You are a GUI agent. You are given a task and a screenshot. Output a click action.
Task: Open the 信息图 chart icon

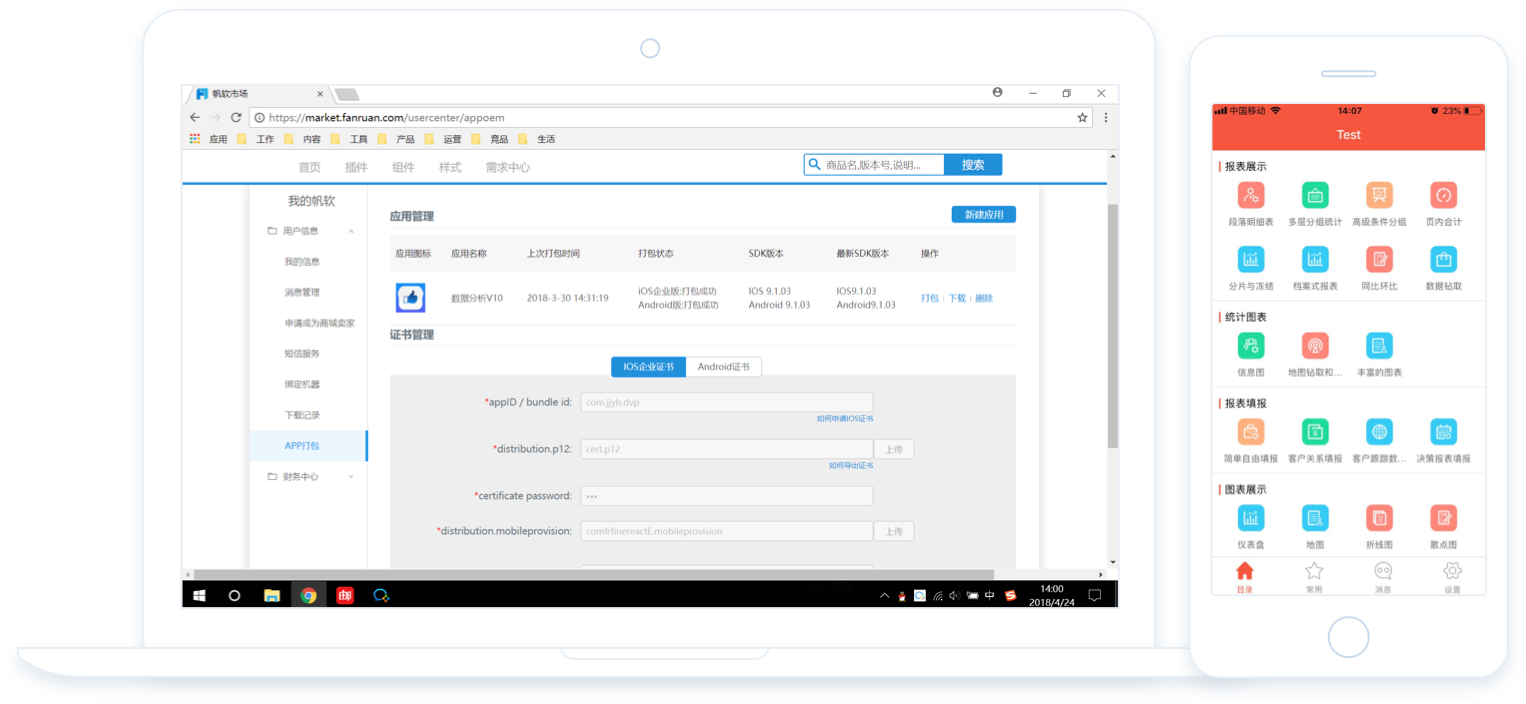(x=1250, y=346)
